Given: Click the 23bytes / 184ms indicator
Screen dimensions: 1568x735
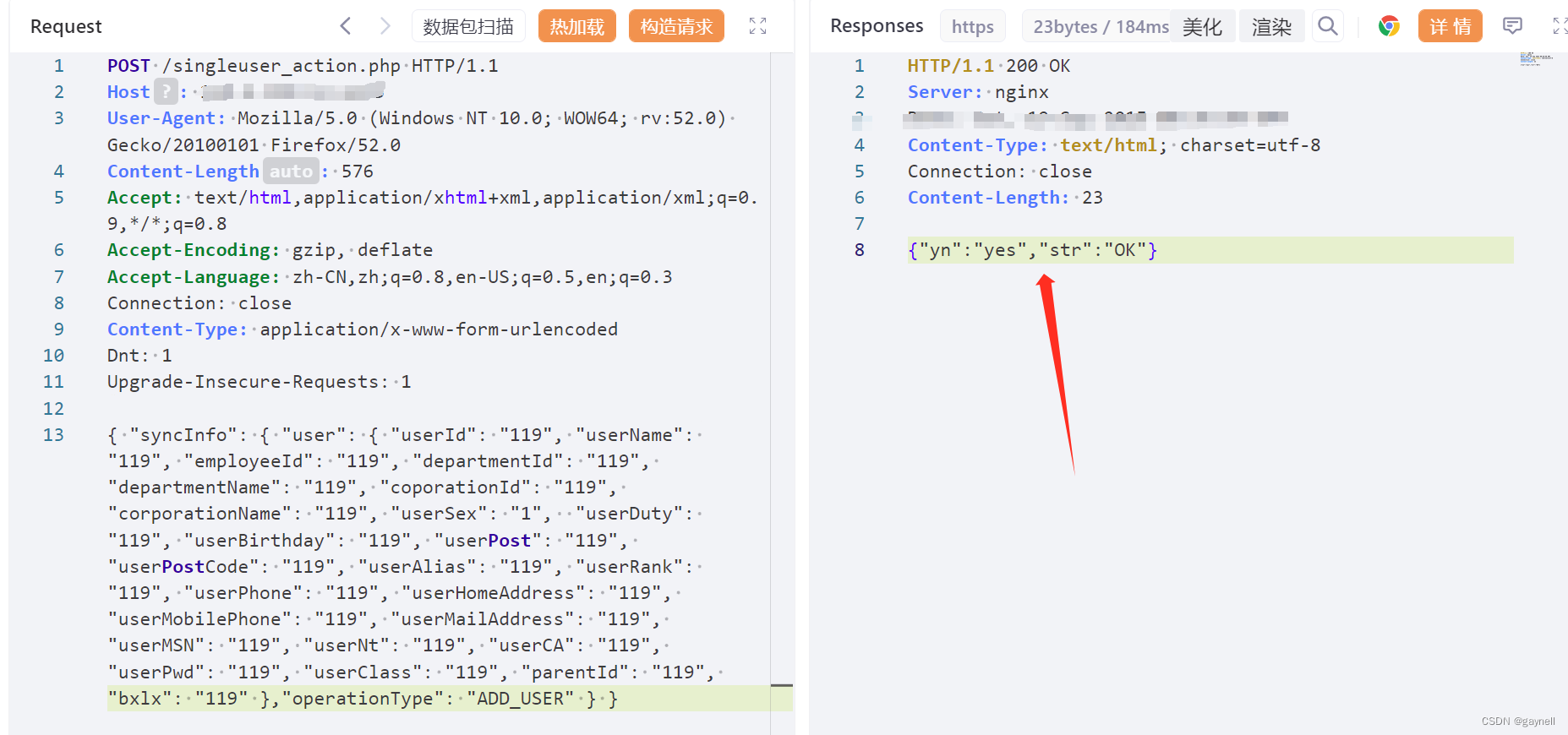Looking at the screenshot, I should point(1101,27).
